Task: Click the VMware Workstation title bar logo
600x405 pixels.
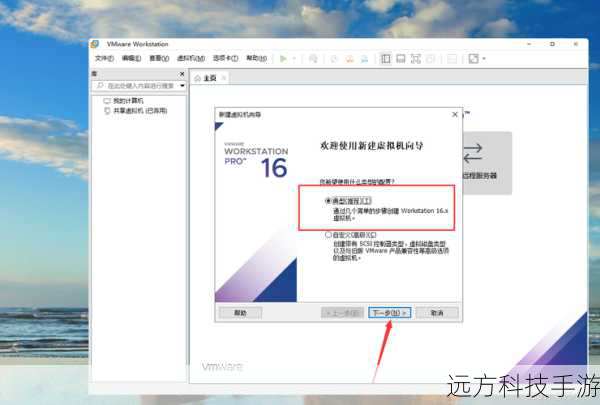Action: 95,44
